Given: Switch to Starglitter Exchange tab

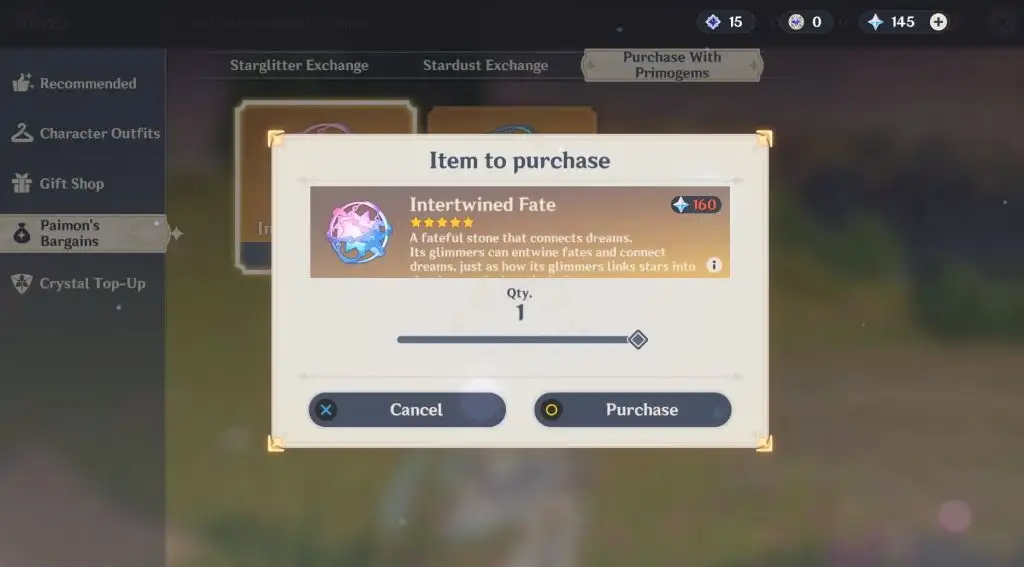Looking at the screenshot, I should [x=299, y=65].
